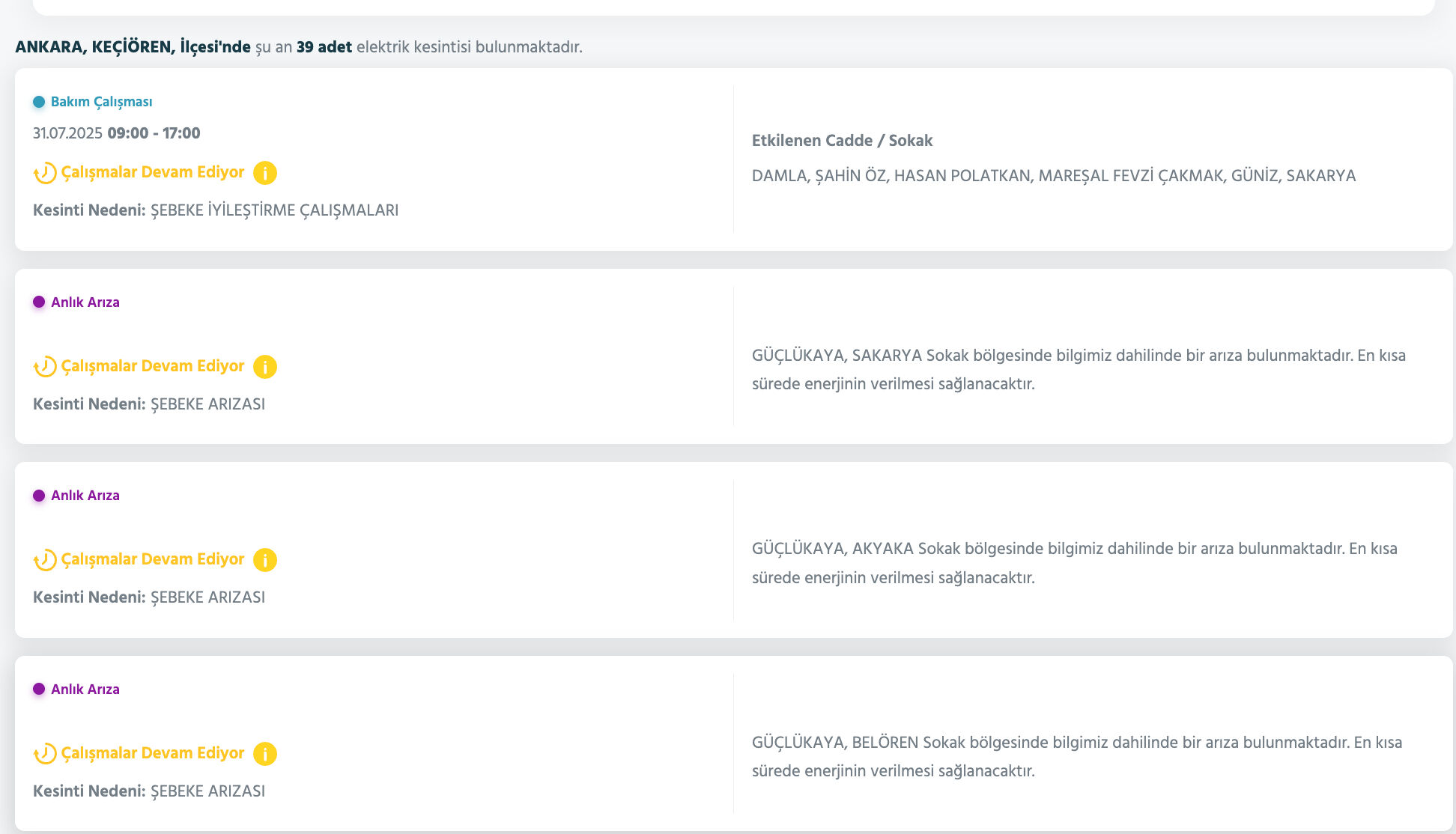Click info icon on BELÖREN Sokak outage card
The width and height of the screenshot is (1456, 834).
pos(265,754)
